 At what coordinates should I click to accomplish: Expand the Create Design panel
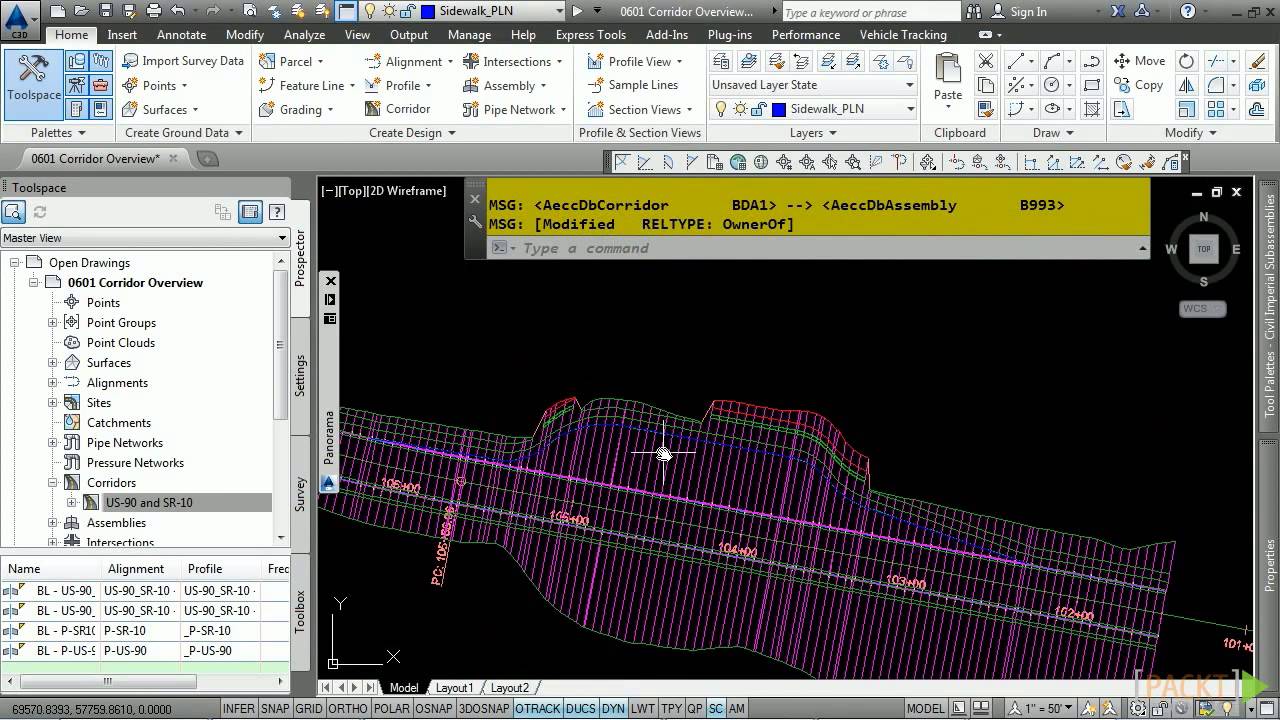coord(412,132)
